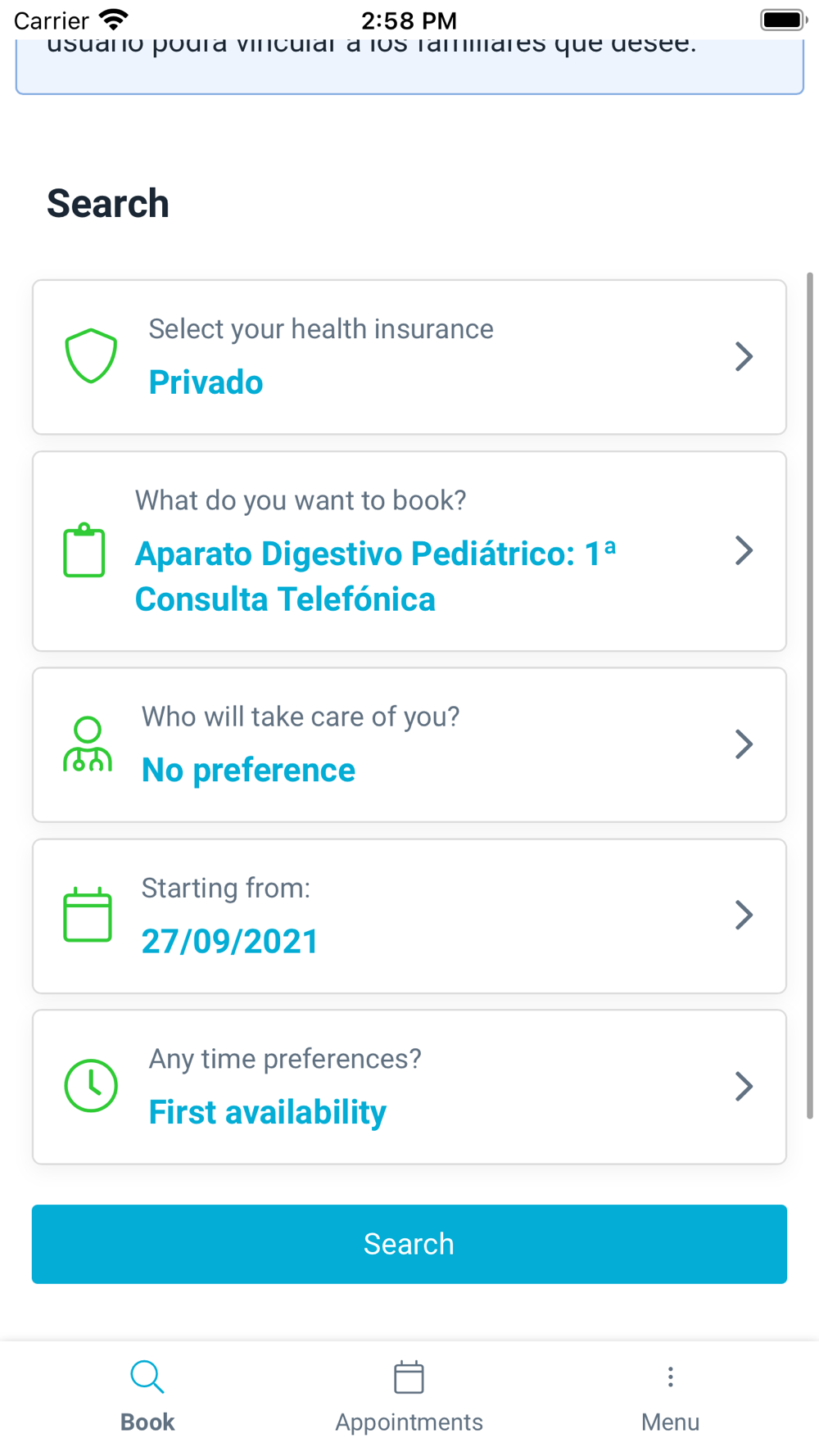Select the Book tab label
Image resolution: width=819 pixels, height=1456 pixels.
pyautogui.click(x=147, y=1422)
